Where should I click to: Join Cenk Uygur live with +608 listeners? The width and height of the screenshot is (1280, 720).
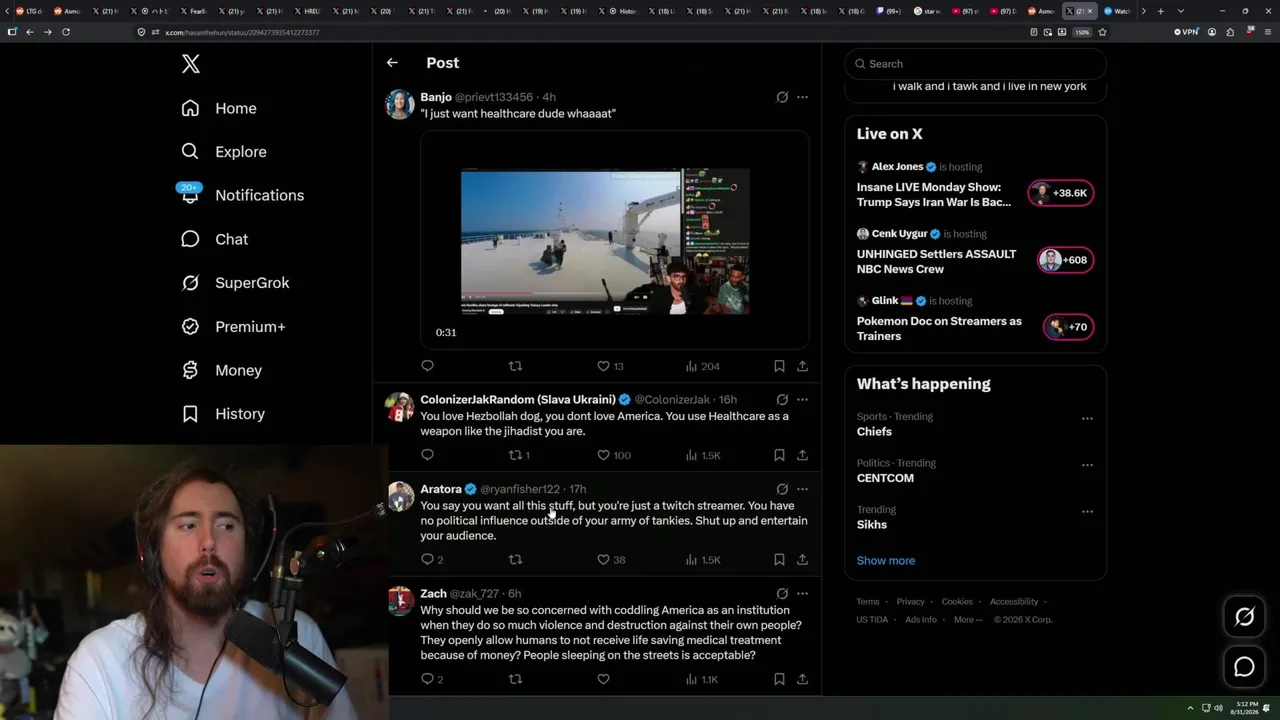coord(1065,260)
